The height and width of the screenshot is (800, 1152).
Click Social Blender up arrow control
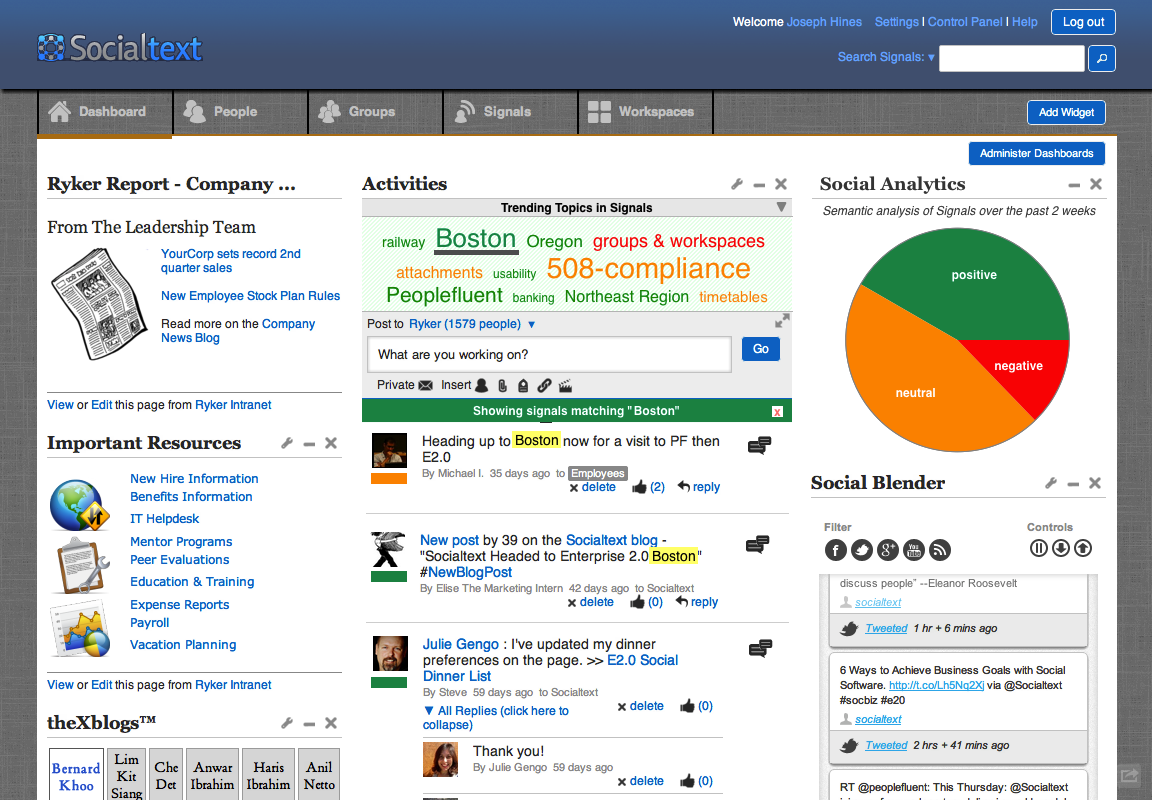pos(1083,548)
